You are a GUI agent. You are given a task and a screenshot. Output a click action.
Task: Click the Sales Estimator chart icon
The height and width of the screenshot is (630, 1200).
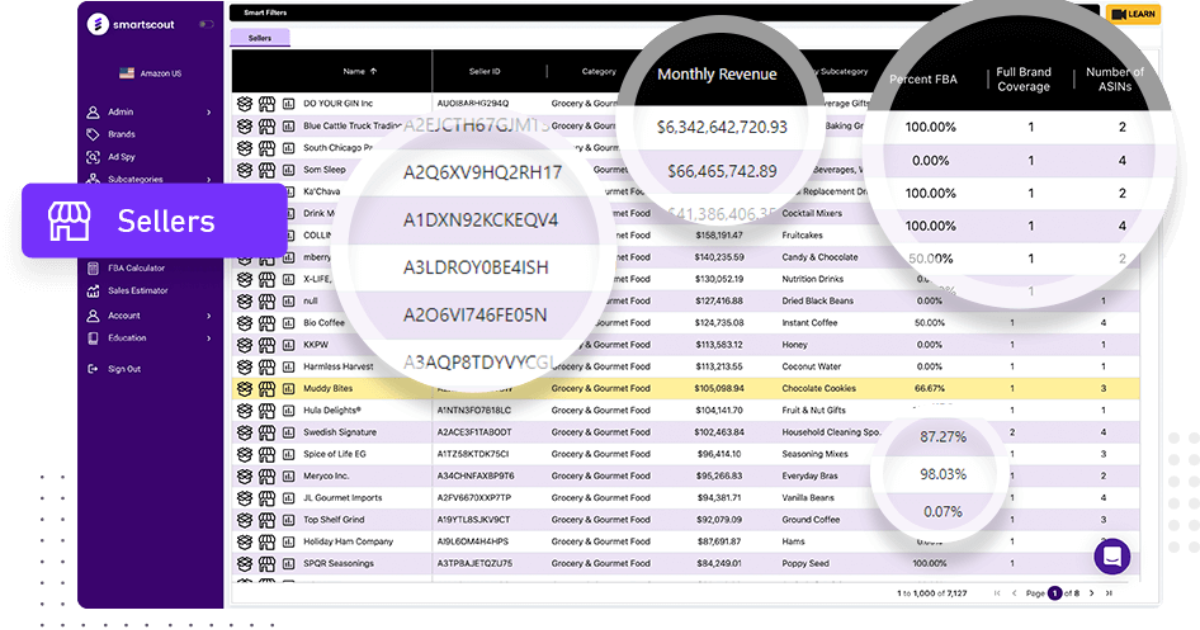click(93, 291)
